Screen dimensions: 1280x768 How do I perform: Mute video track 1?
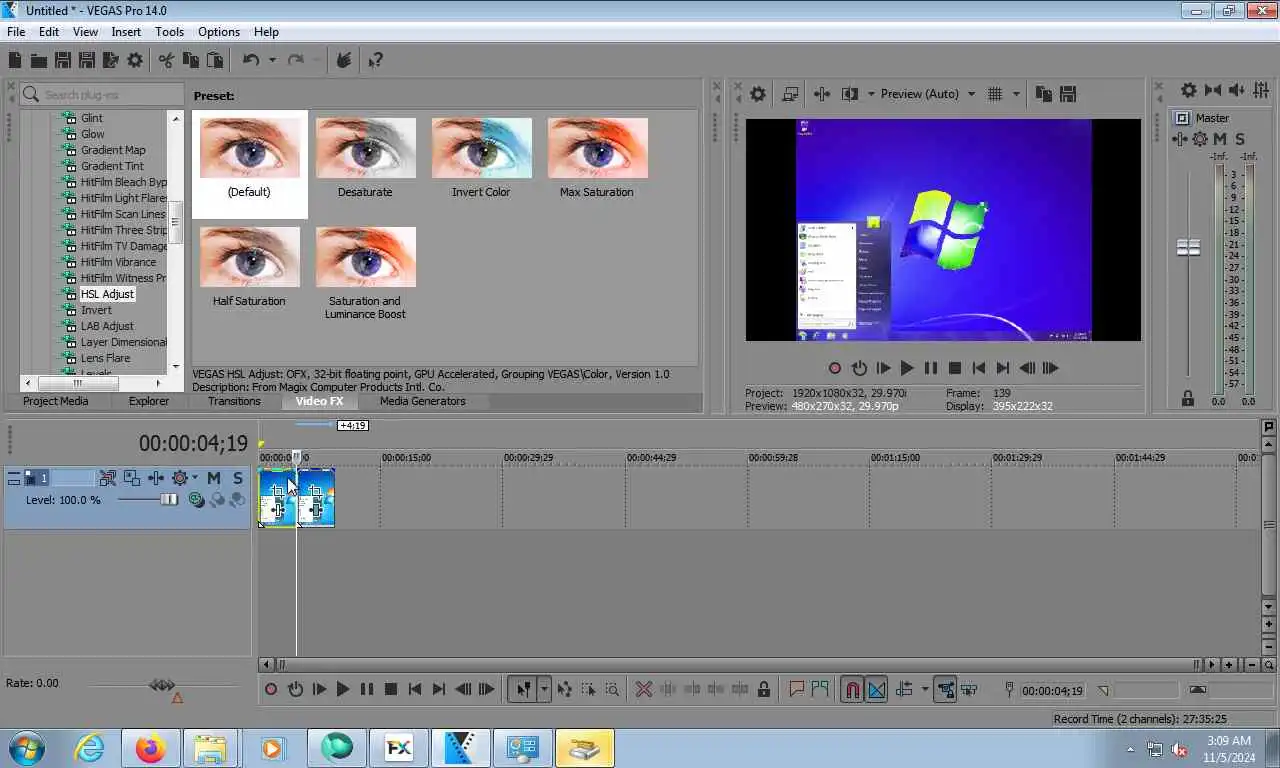click(214, 478)
